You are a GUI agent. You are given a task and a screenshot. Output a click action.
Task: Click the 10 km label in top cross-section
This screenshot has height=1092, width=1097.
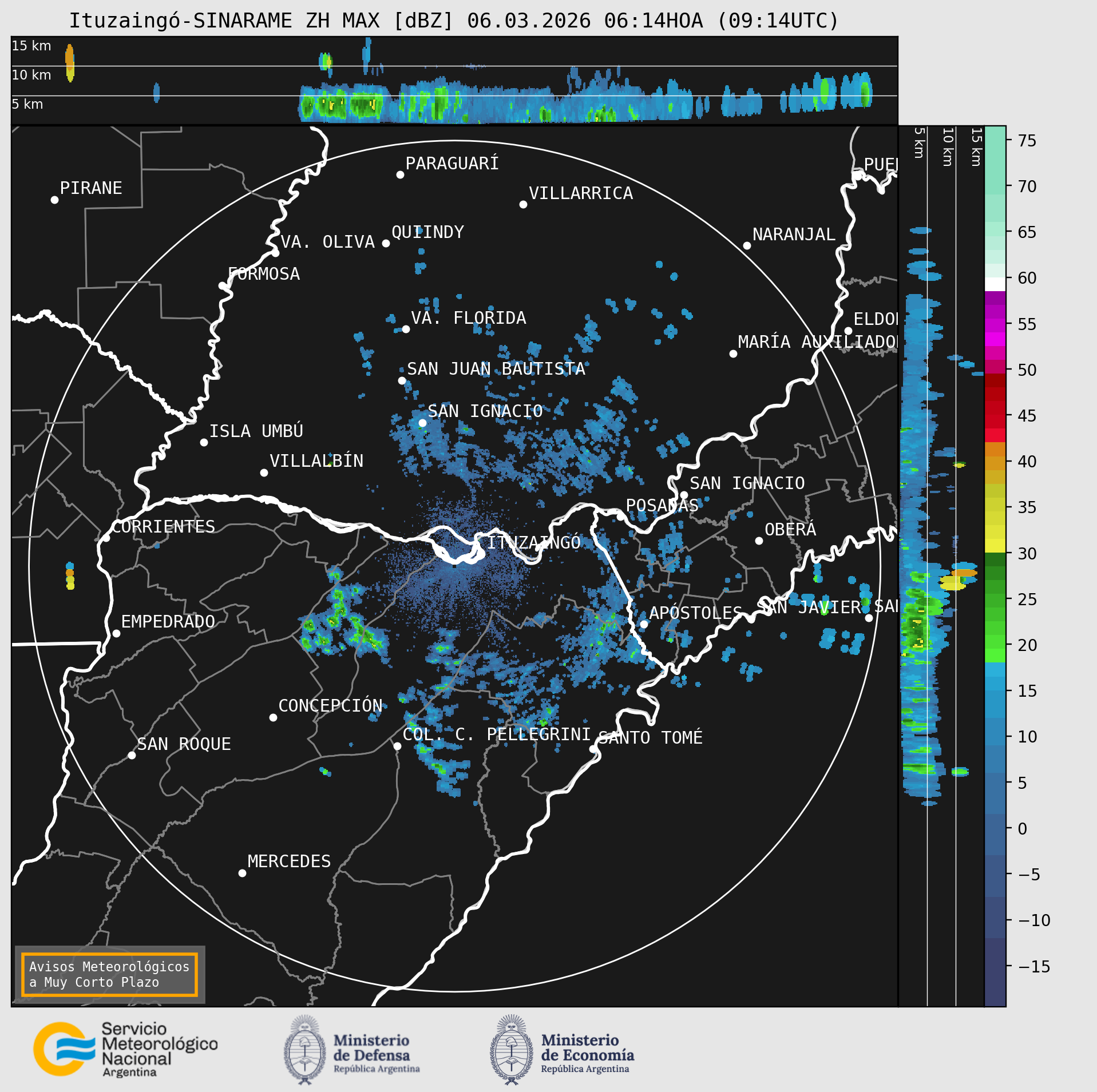(x=31, y=75)
